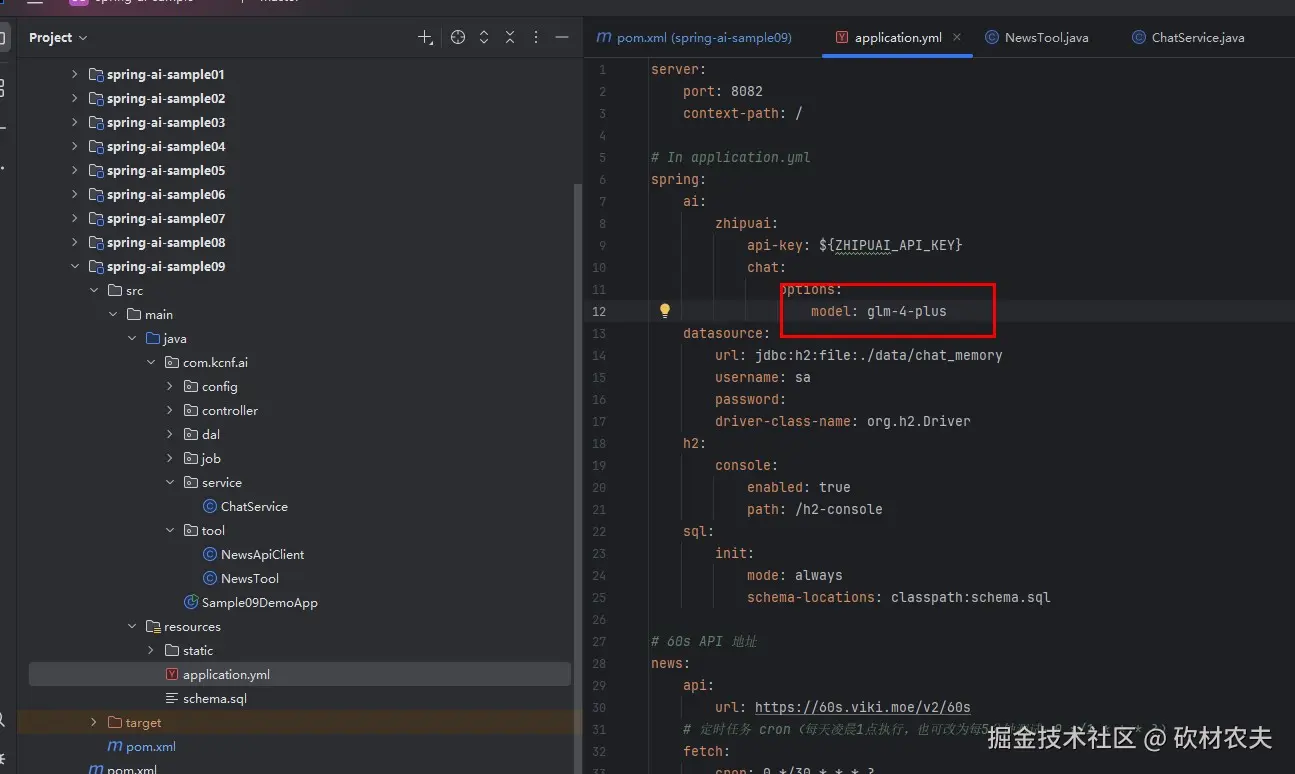Click the module folder icon of spring-ai-sample05

click(x=96, y=170)
